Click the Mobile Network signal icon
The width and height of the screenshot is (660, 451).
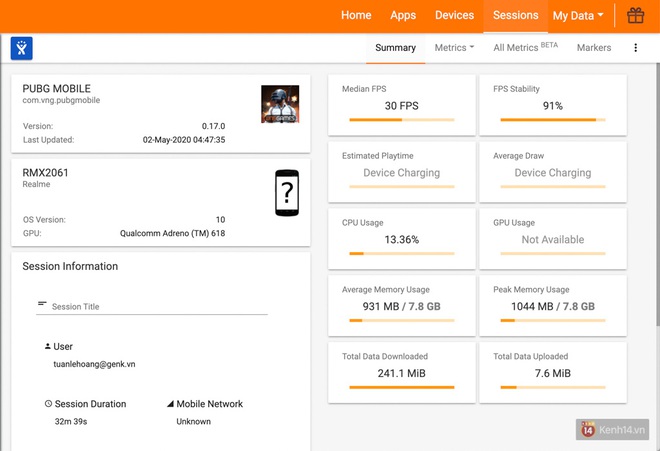(170, 403)
